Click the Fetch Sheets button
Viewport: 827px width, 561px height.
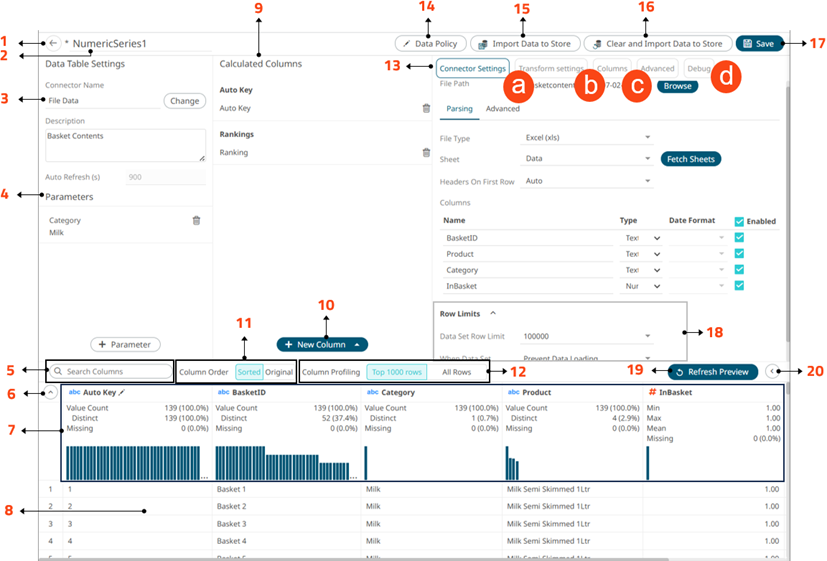coord(690,159)
